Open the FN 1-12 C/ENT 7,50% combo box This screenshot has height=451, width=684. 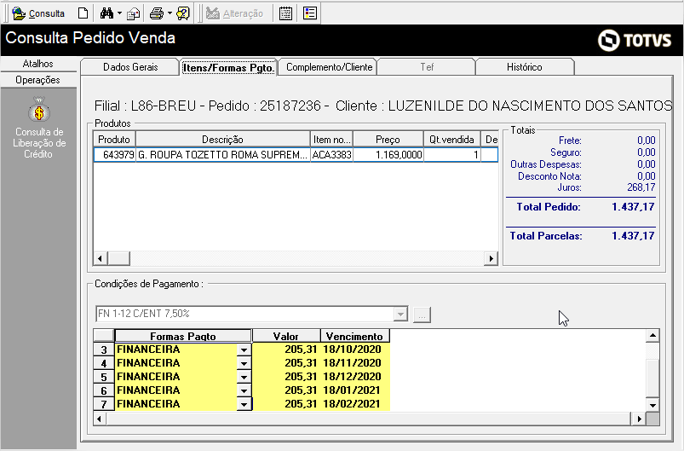[x=252, y=314]
